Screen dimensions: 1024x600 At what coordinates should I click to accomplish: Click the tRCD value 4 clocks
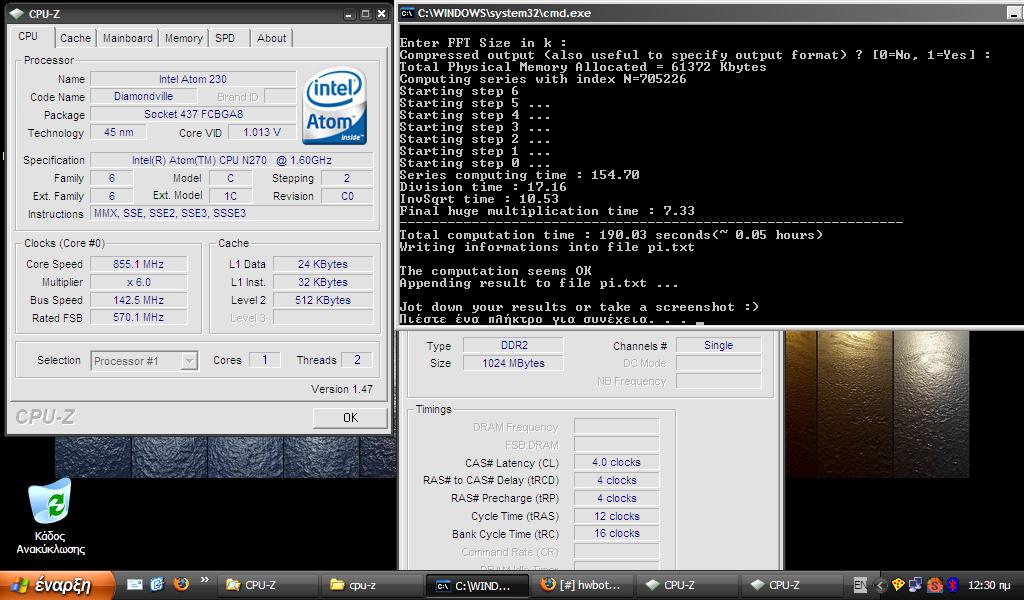click(616, 481)
